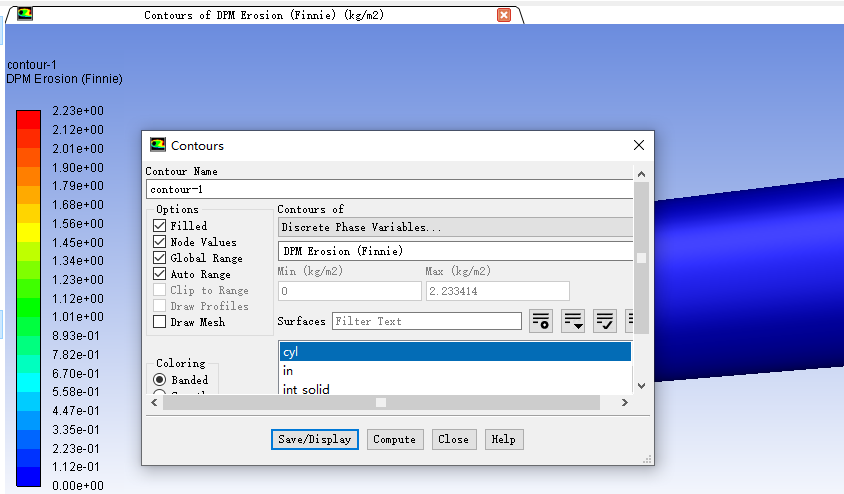Open the Discrete Phase Variables dropdown

point(455,227)
